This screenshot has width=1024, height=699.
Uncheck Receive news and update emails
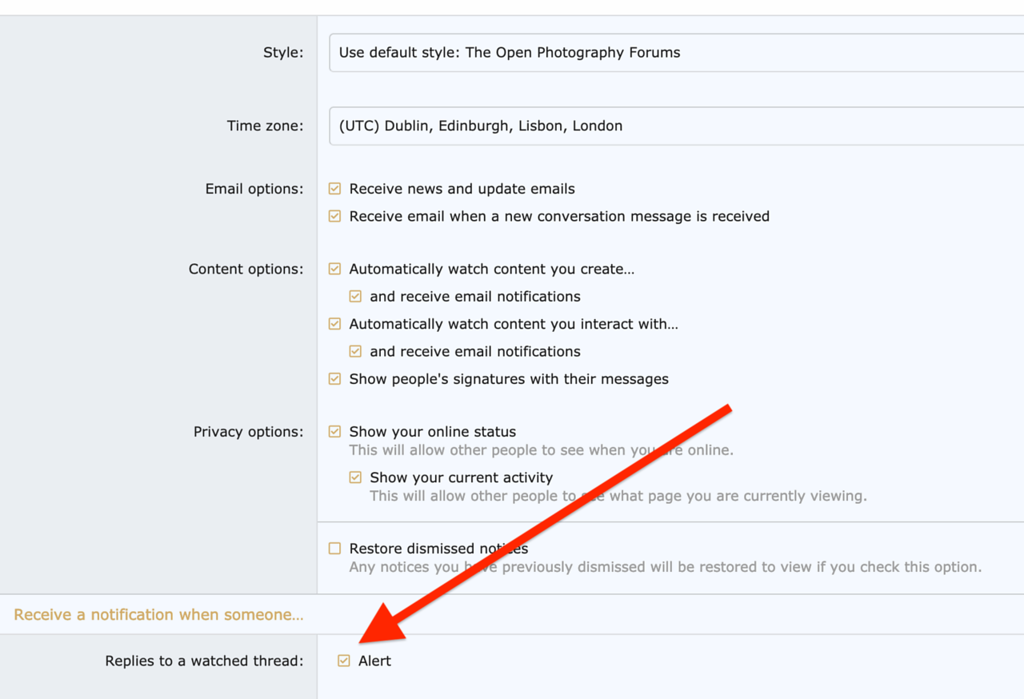click(335, 189)
